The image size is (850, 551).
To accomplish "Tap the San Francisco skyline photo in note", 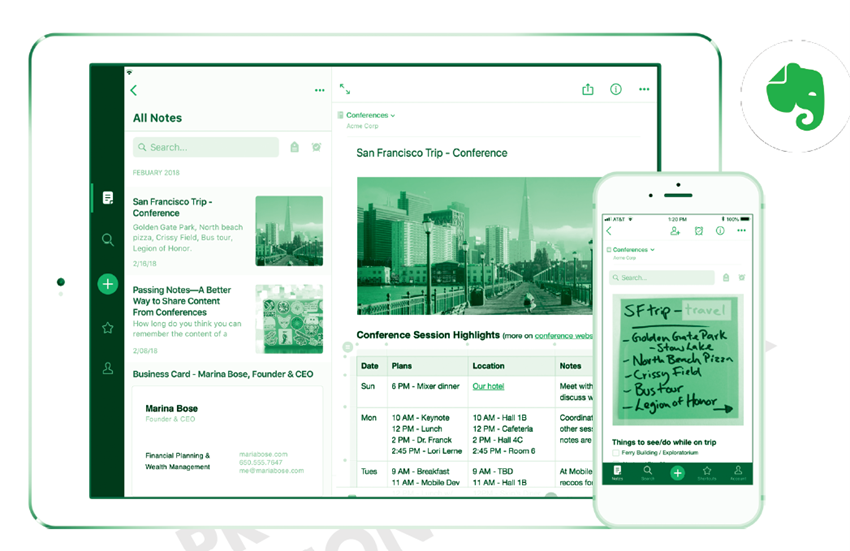I will coord(475,246).
